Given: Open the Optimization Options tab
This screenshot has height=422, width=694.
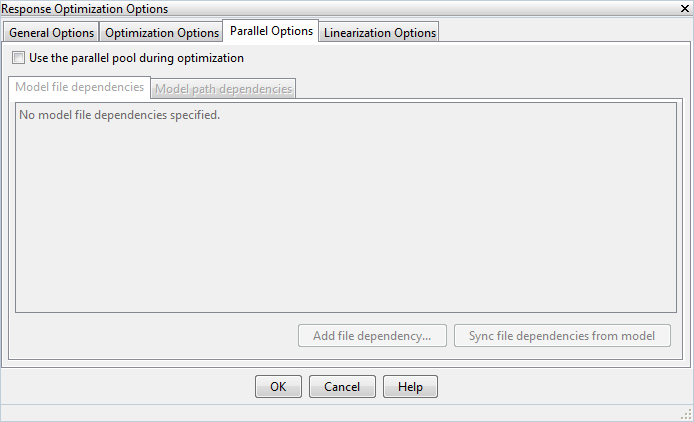Looking at the screenshot, I should tap(162, 32).
